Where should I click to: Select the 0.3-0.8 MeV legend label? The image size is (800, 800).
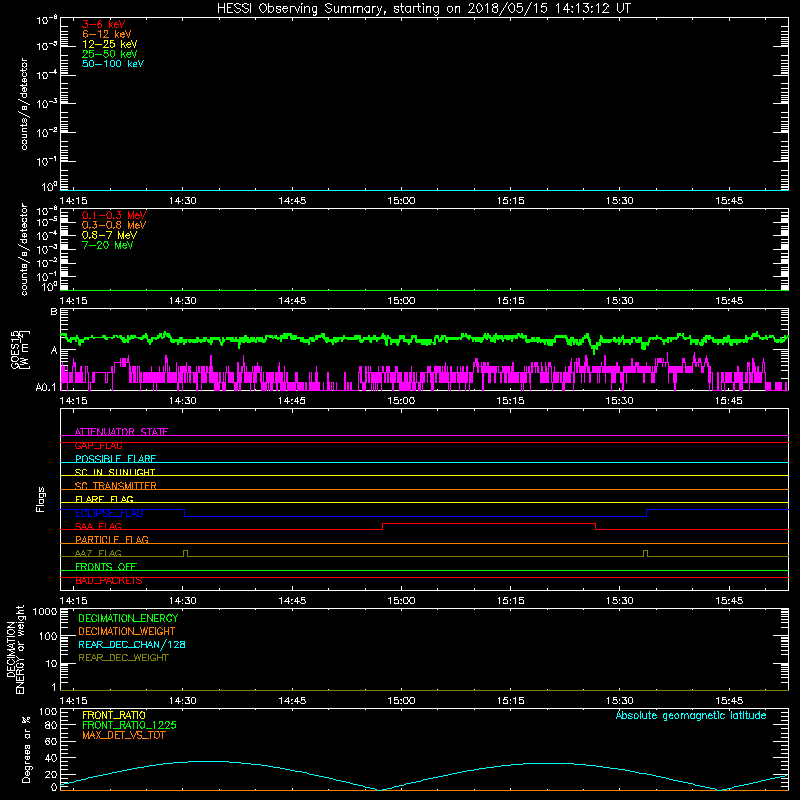[x=114, y=225]
